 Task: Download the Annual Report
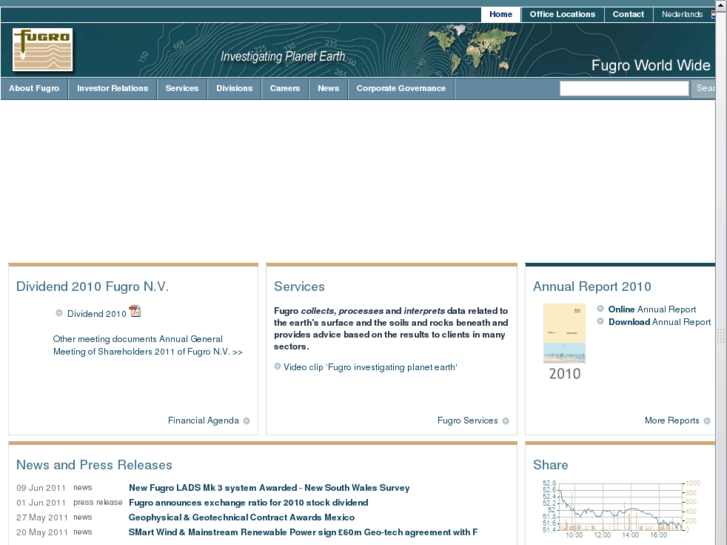coord(659,322)
